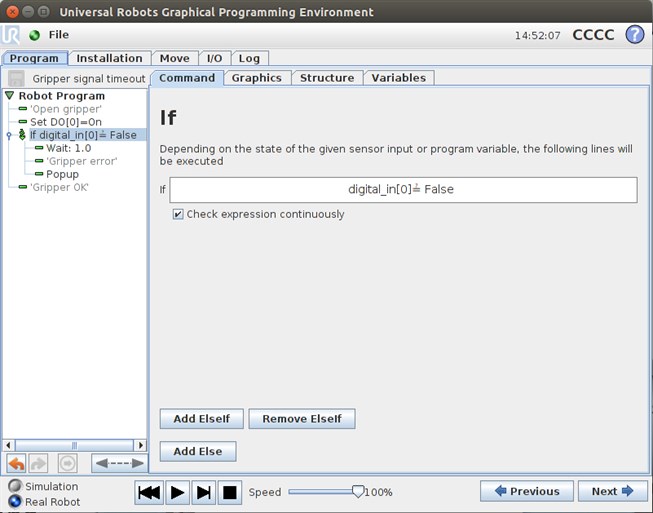
Task: Open the Move tab
Action: coord(174,58)
